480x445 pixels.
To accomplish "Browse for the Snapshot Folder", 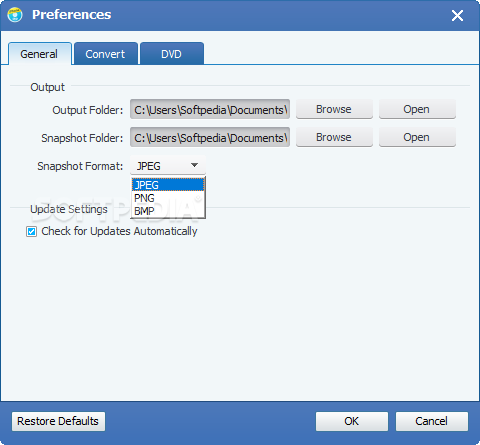I will [334, 137].
